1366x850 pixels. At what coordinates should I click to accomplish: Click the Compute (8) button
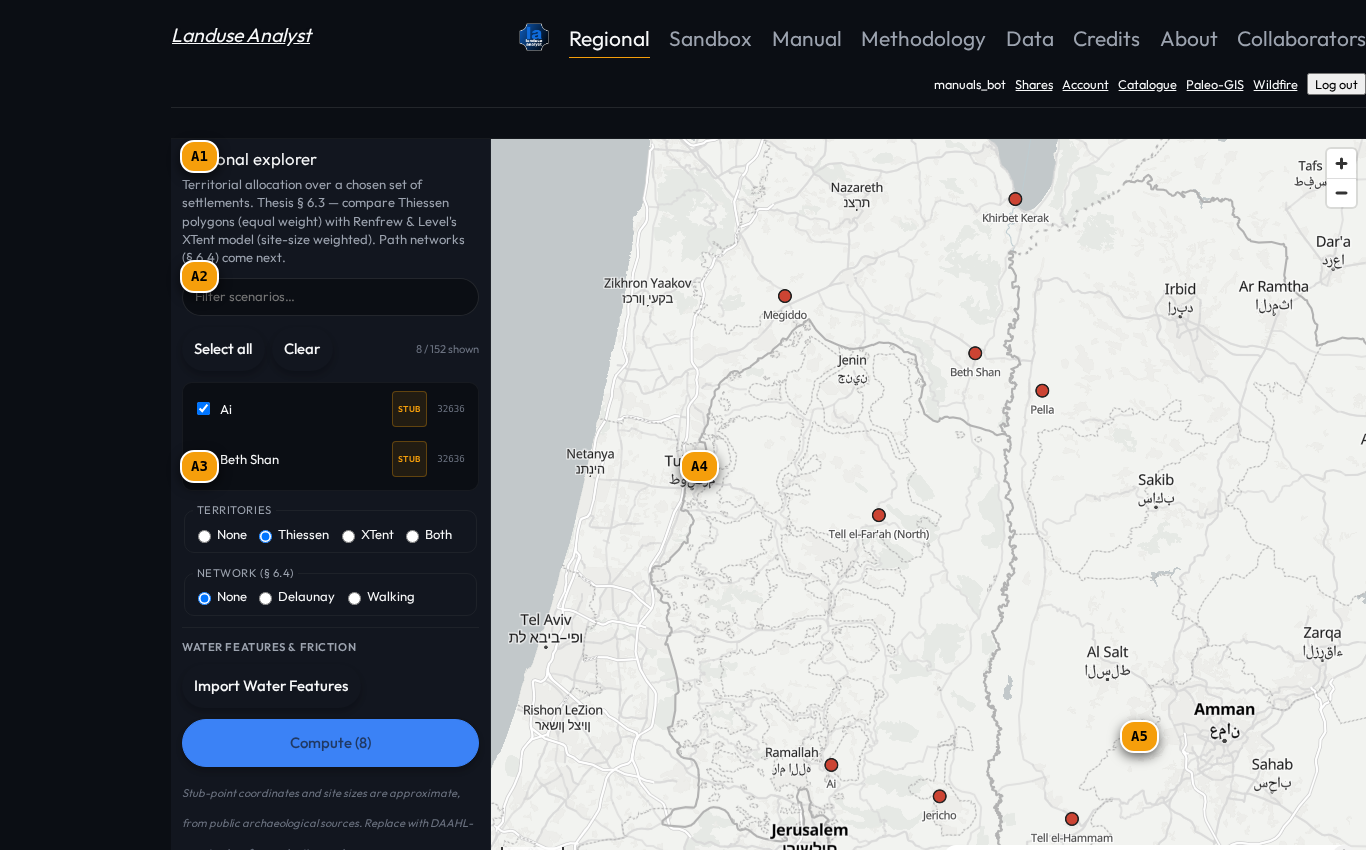[x=330, y=743]
